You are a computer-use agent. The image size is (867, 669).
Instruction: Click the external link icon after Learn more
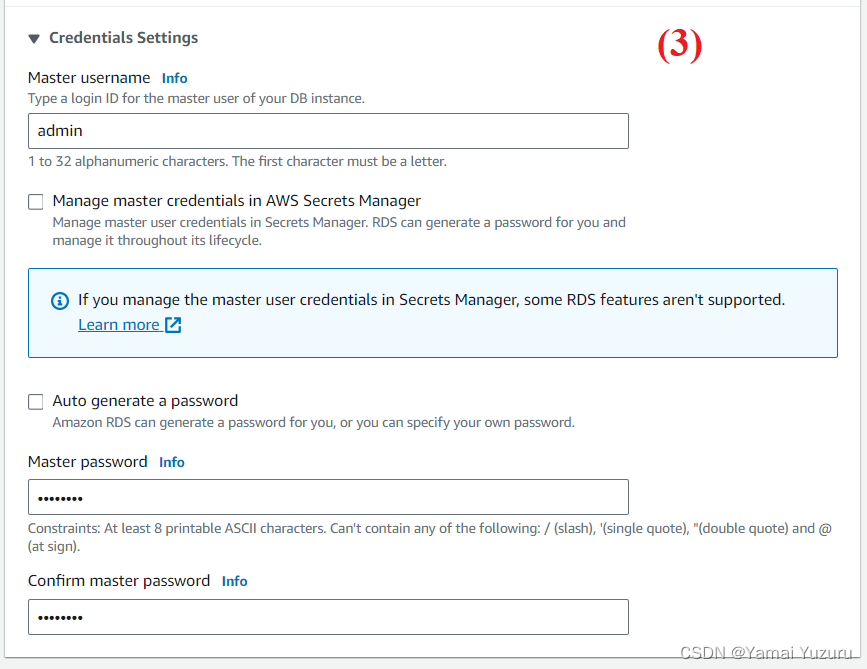click(173, 325)
